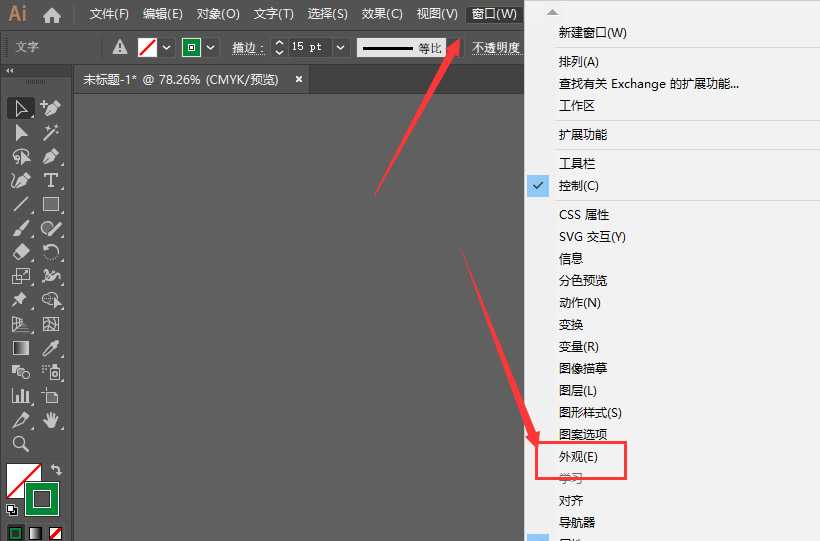The width and height of the screenshot is (820, 541).
Task: Select the Slice tool
Action: tap(21, 420)
